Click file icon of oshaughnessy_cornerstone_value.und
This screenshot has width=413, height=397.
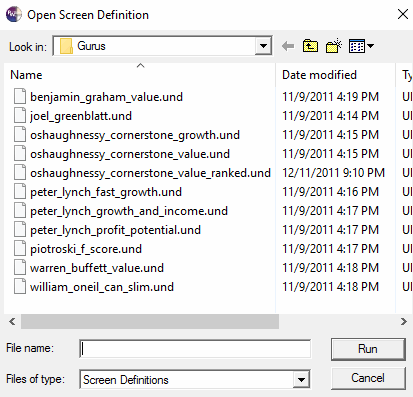point(20,154)
